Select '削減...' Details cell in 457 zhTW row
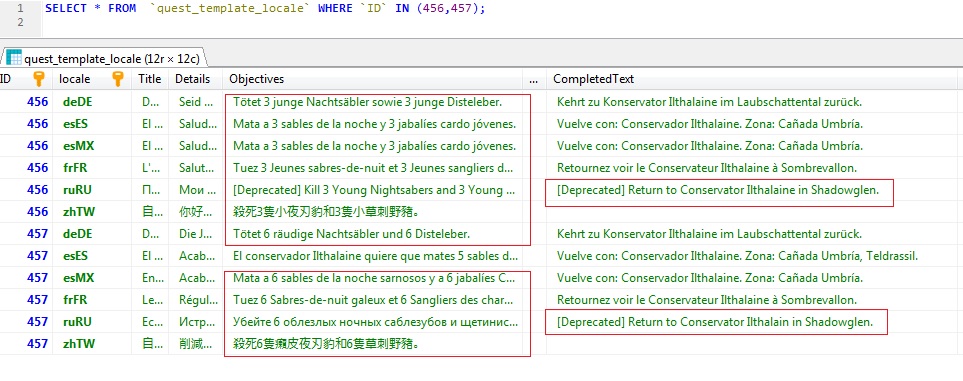Image resolution: width=963 pixels, height=381 pixels. pos(195,344)
